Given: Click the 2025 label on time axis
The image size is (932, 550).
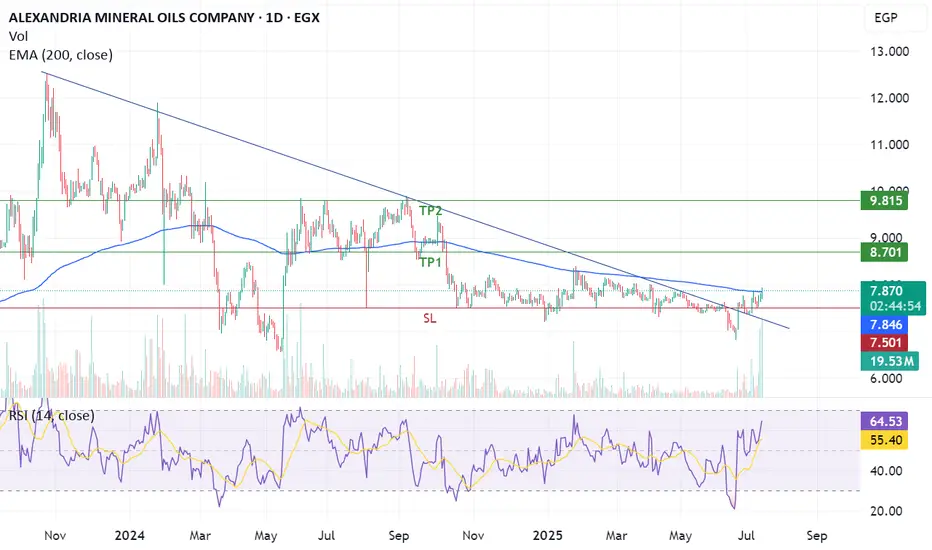Looking at the screenshot, I should (x=547, y=535).
